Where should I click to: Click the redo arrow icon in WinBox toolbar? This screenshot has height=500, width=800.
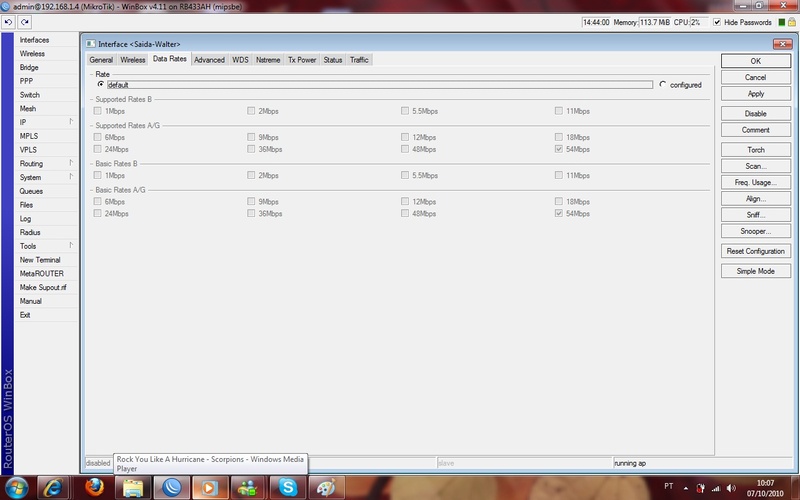24,22
